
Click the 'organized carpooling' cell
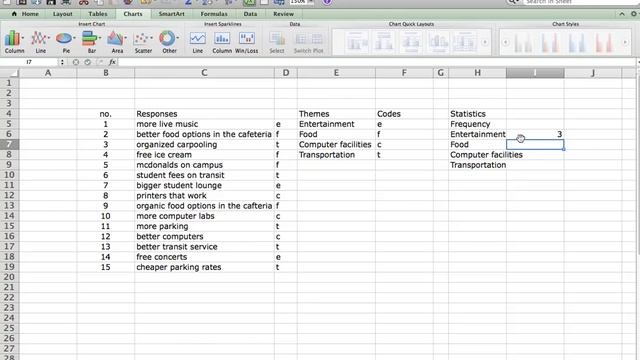(x=204, y=144)
